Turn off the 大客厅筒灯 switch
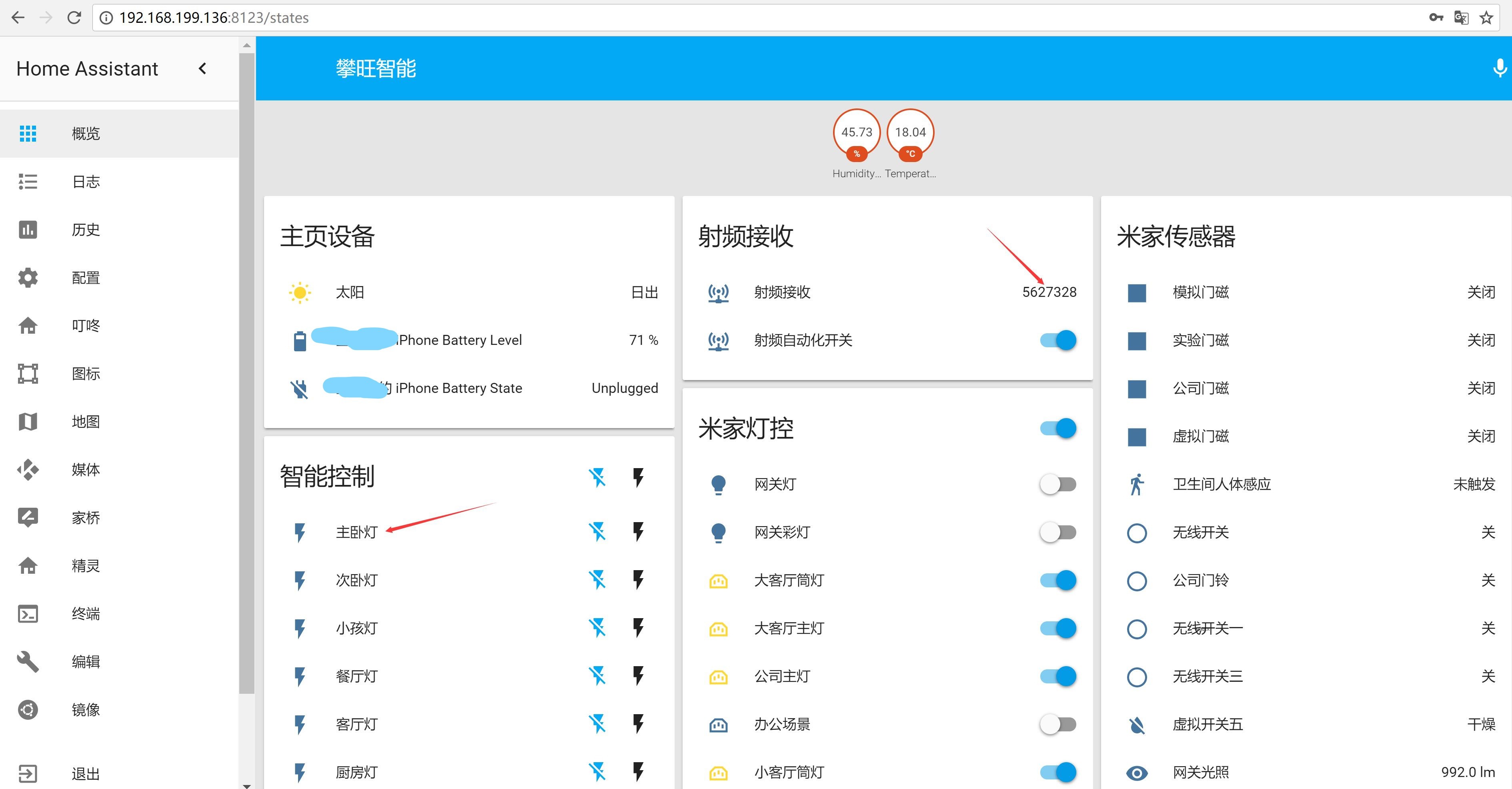Screen dimensions: 1512x789 click(x=1058, y=581)
